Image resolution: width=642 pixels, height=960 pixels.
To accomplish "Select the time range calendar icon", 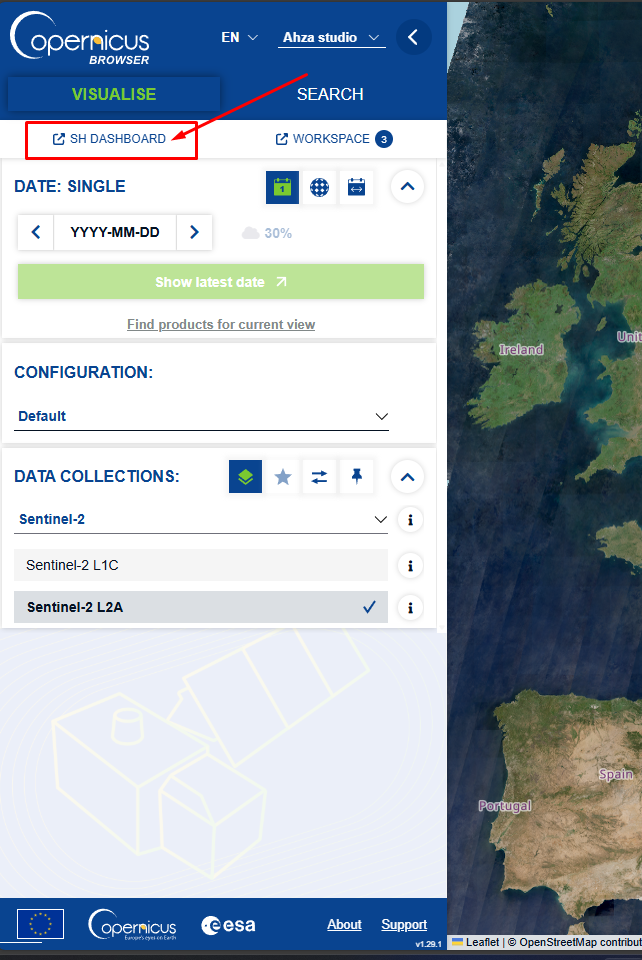I will coord(356,187).
